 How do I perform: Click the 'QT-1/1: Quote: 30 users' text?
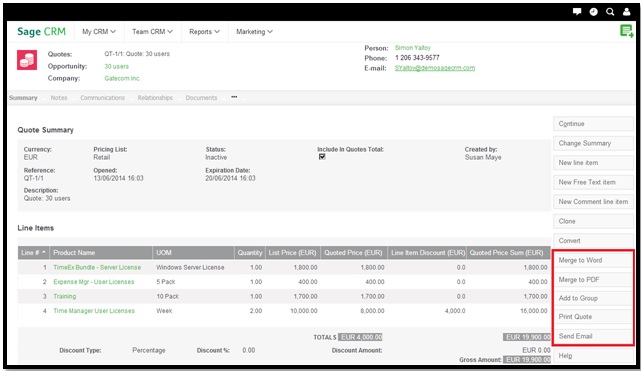(x=137, y=54)
